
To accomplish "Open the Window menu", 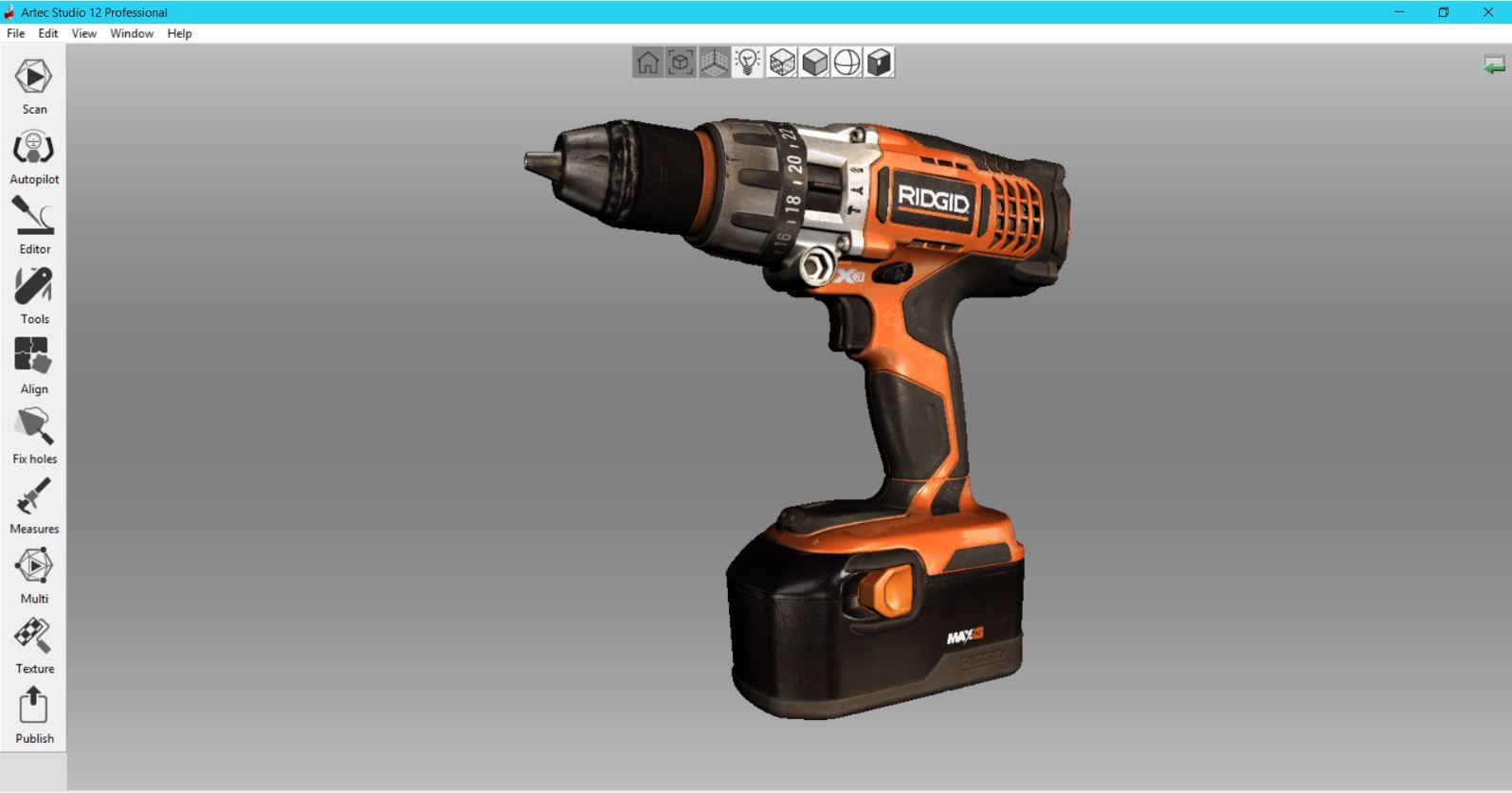I will 132,33.
